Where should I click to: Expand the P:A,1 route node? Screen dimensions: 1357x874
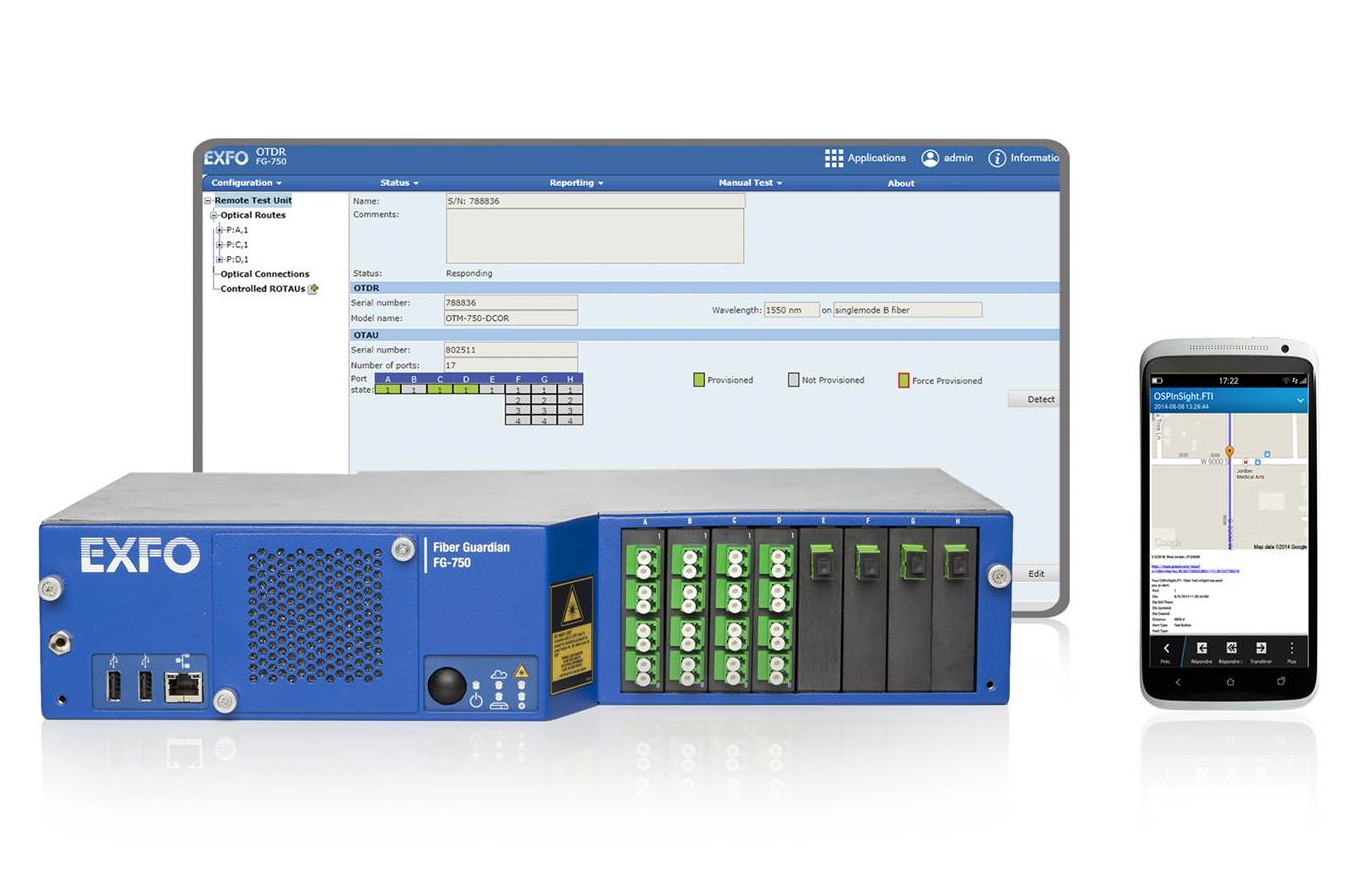(220, 230)
